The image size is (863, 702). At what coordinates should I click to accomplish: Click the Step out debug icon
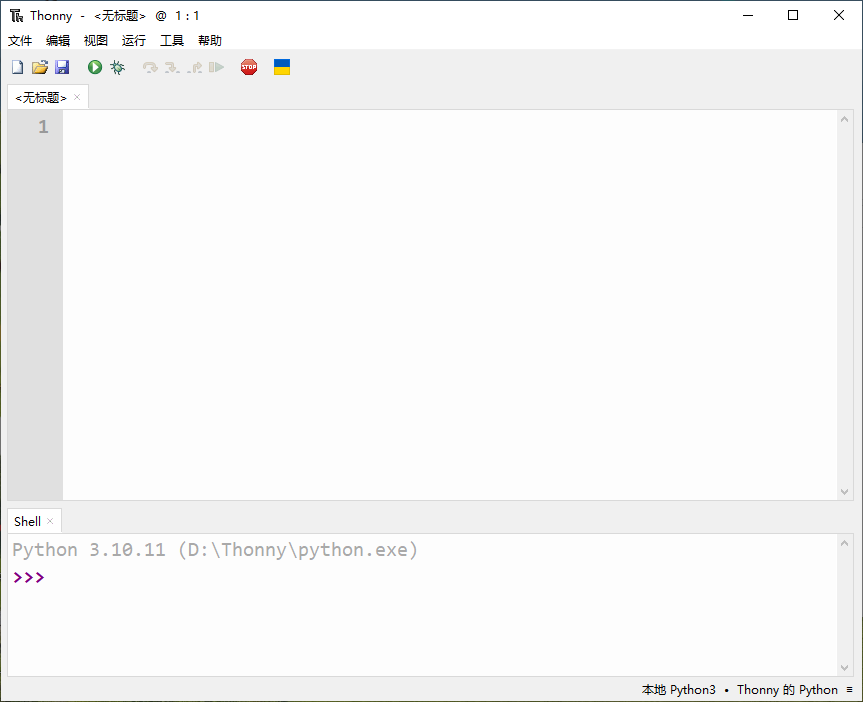(x=195, y=68)
